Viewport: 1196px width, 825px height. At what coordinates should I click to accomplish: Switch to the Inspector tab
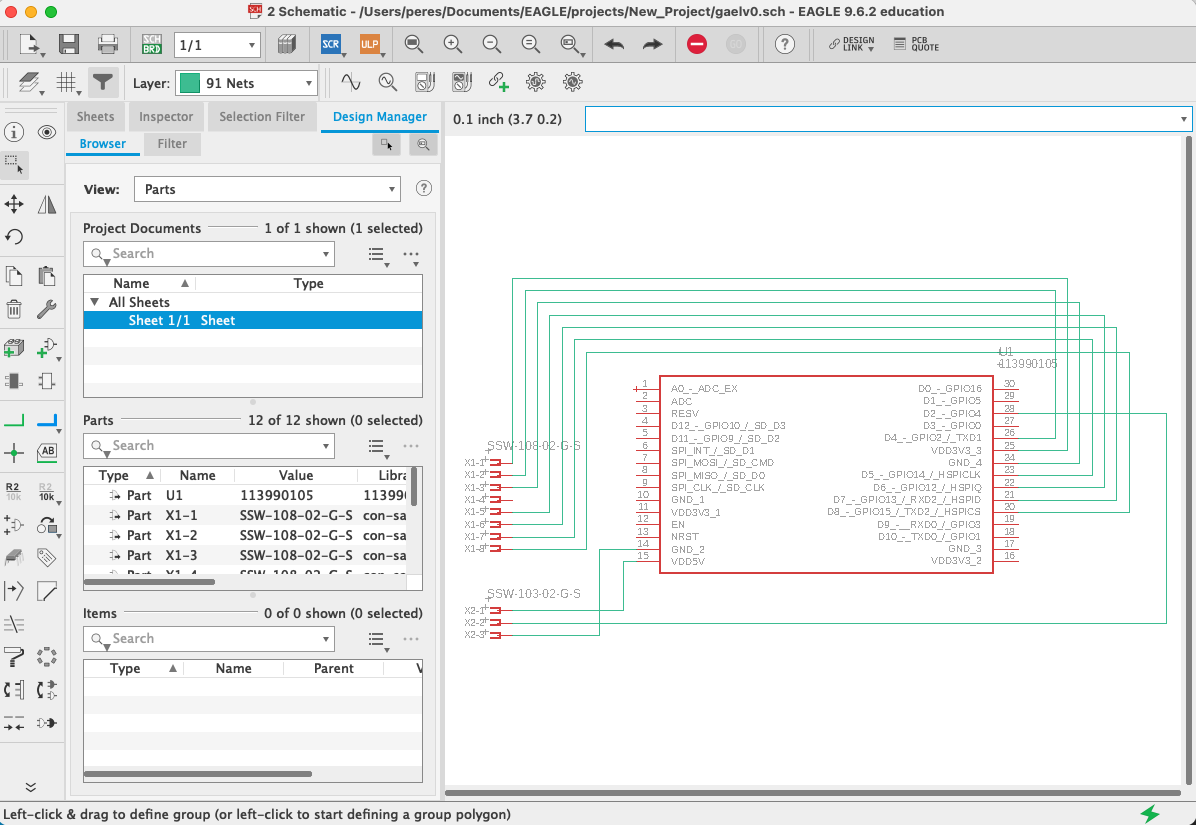(x=166, y=117)
